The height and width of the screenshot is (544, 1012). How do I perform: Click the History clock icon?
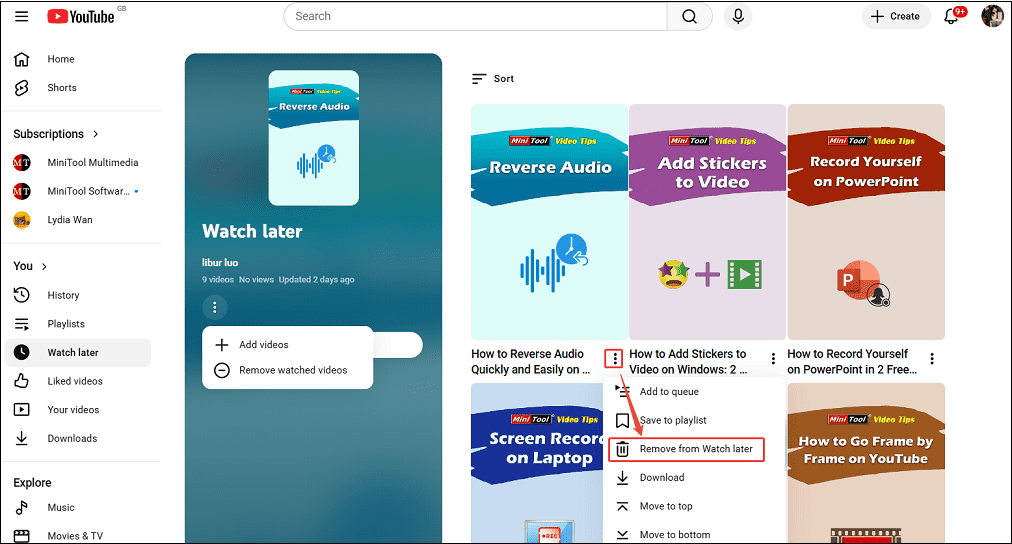coord(21,295)
